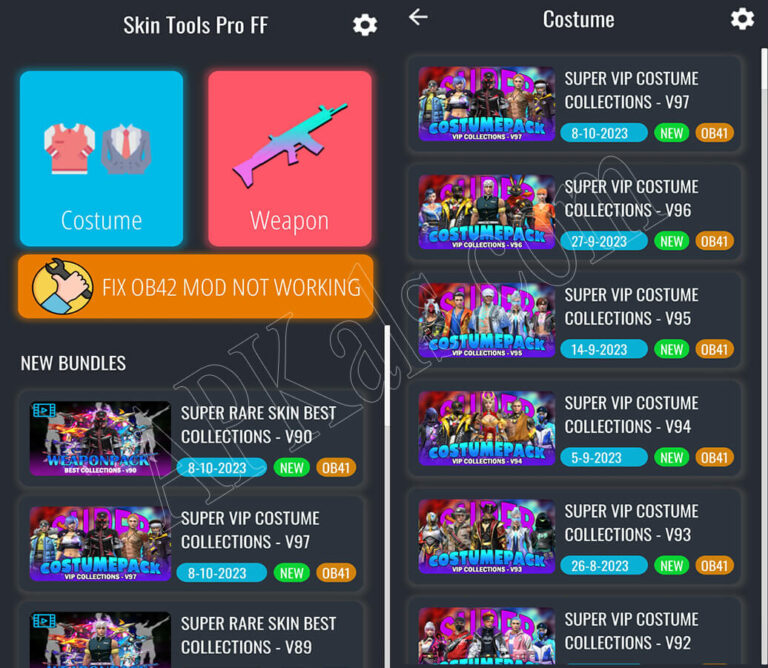The image size is (768, 668).
Task: Click NEW badge on V95 costume item
Action: (x=671, y=349)
